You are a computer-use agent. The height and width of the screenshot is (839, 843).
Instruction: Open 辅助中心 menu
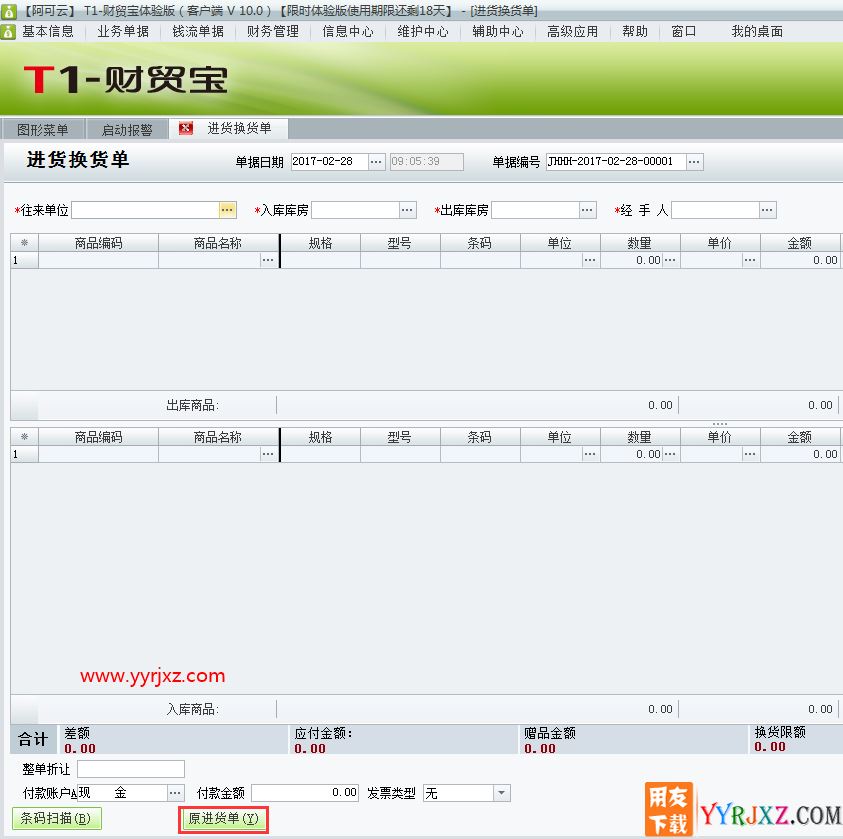(498, 32)
